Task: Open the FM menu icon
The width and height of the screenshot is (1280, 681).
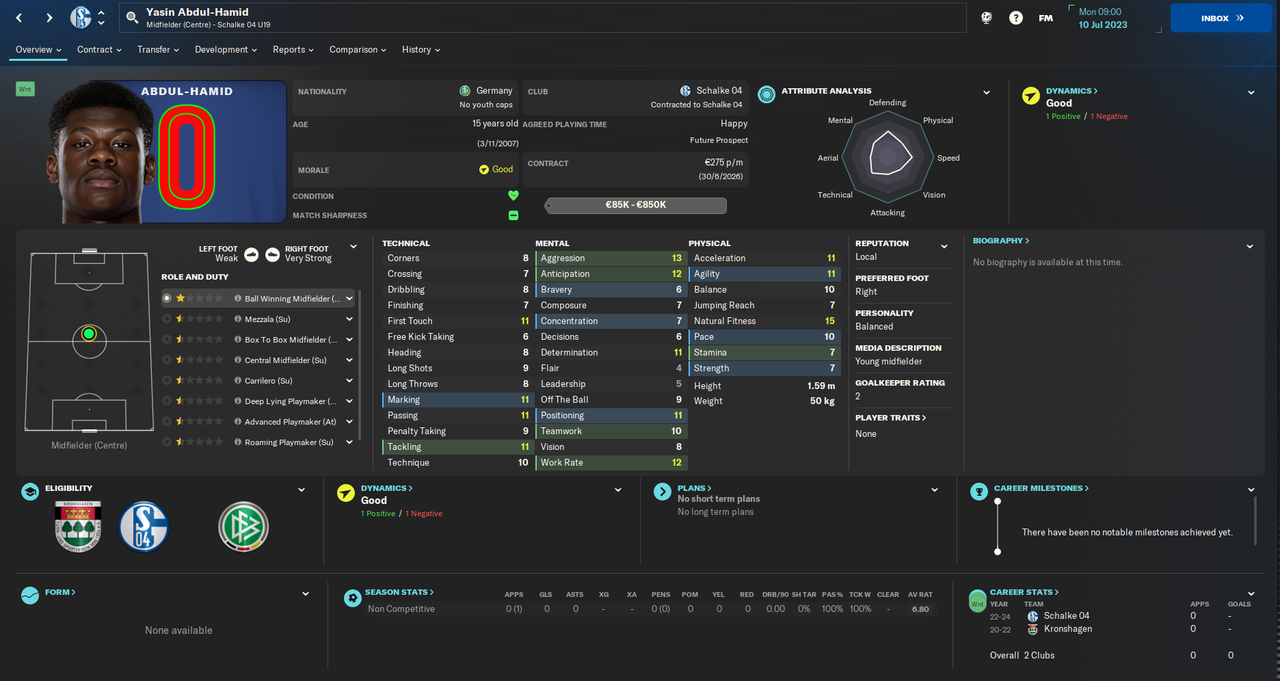Action: pos(1045,18)
